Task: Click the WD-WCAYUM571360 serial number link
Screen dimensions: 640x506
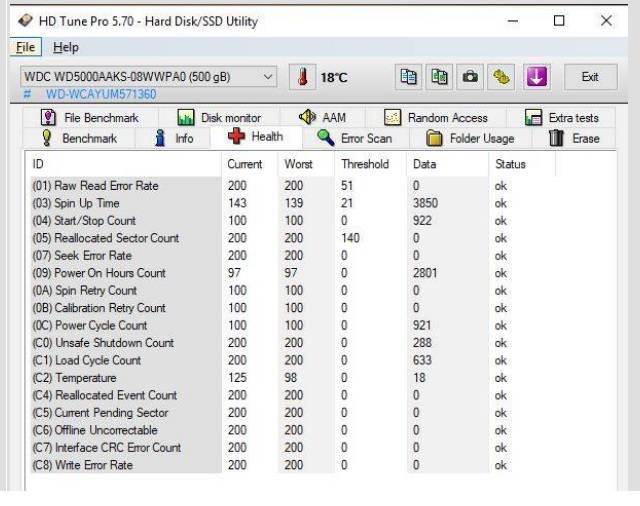Action: coord(101,95)
